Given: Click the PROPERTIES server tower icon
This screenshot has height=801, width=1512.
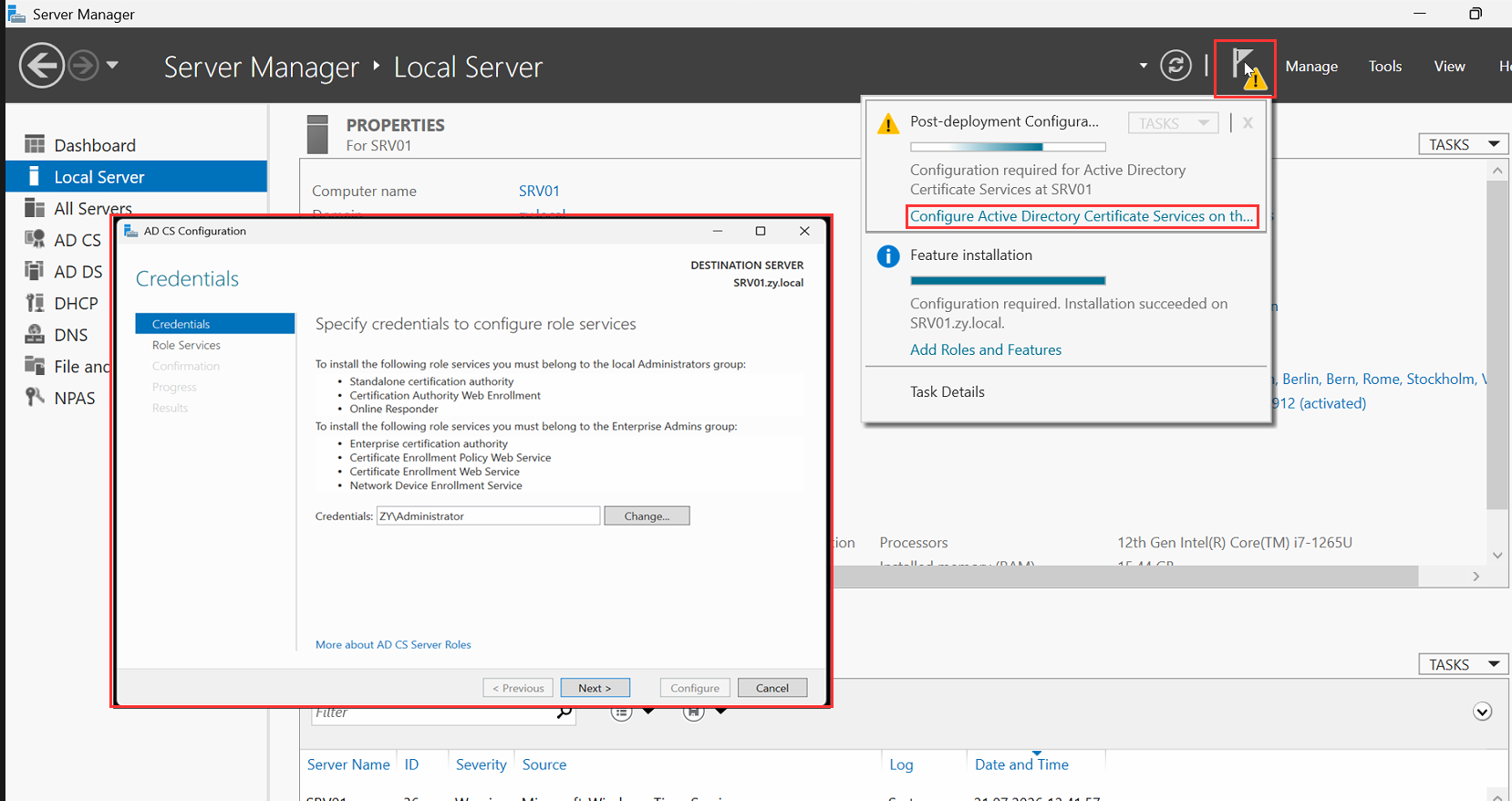Looking at the screenshot, I should pyautogui.click(x=317, y=134).
